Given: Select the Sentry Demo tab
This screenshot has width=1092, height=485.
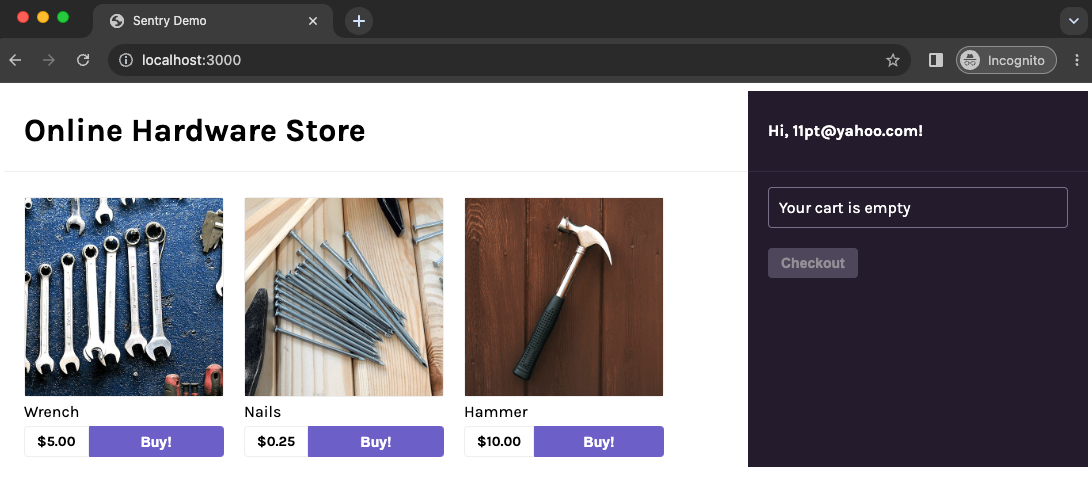Looking at the screenshot, I should point(200,21).
